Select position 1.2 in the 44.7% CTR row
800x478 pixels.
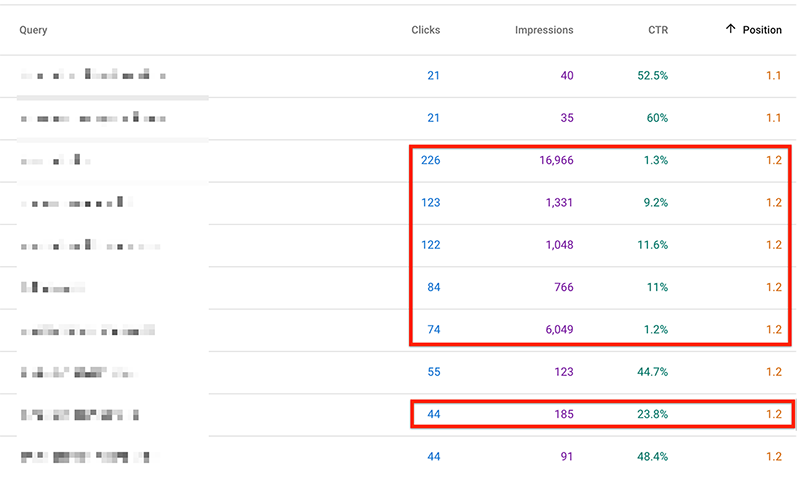[x=773, y=372]
